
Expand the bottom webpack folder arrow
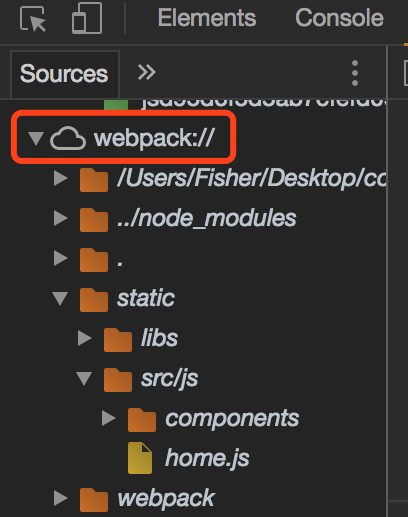60,498
